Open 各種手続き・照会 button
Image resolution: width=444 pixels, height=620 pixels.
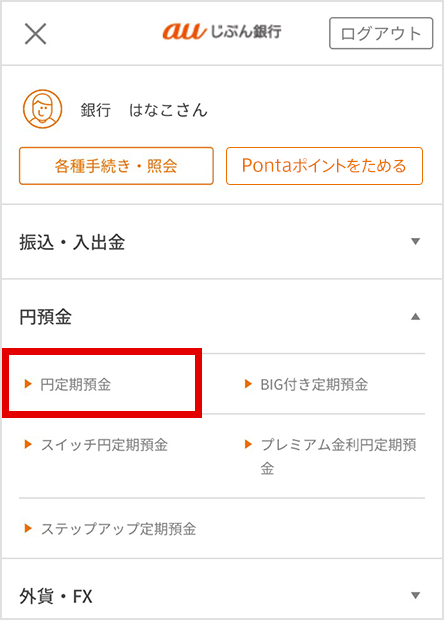(x=116, y=166)
